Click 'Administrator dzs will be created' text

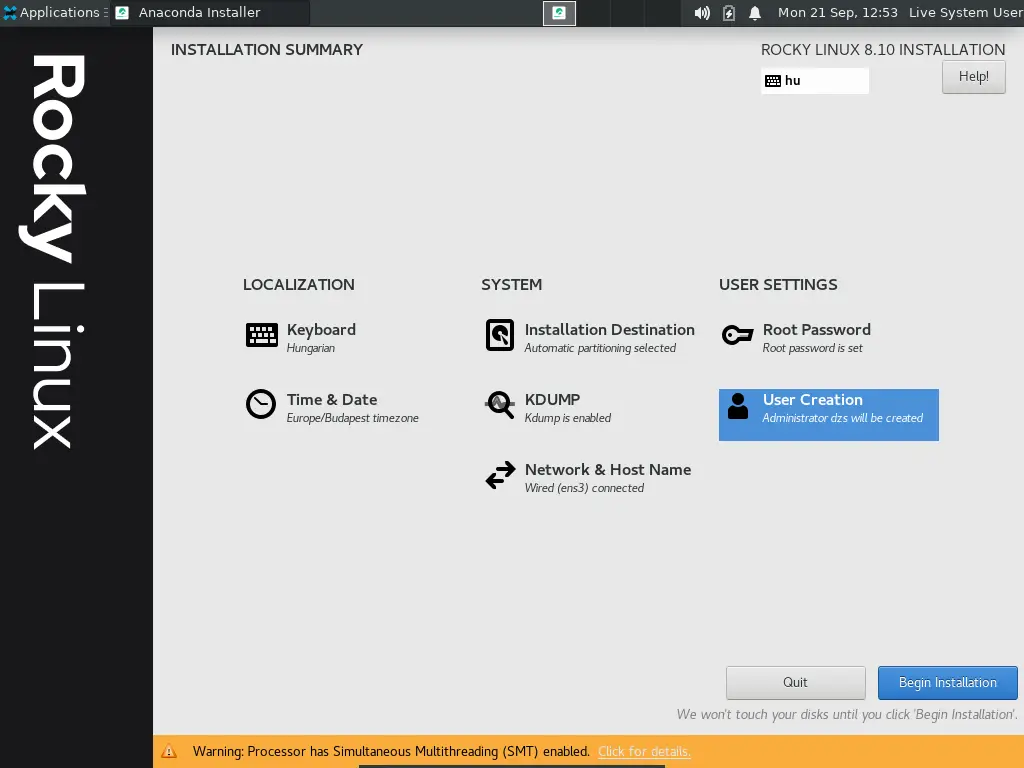[842, 418]
